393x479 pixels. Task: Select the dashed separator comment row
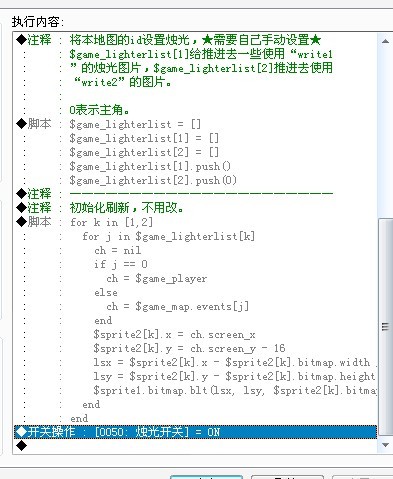[x=196, y=194]
